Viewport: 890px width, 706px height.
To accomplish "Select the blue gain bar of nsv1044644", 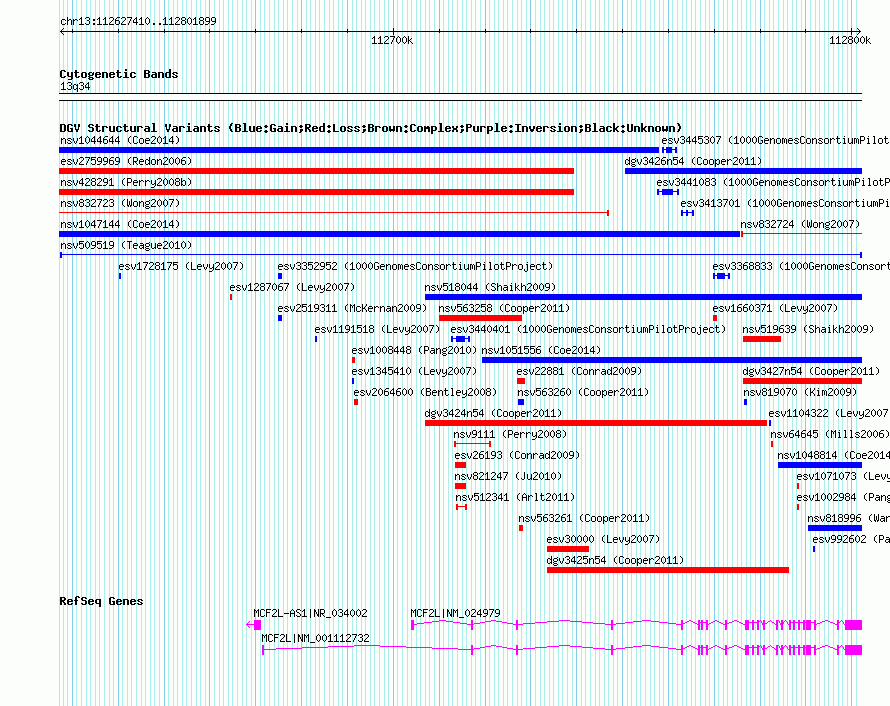I will point(359,150).
